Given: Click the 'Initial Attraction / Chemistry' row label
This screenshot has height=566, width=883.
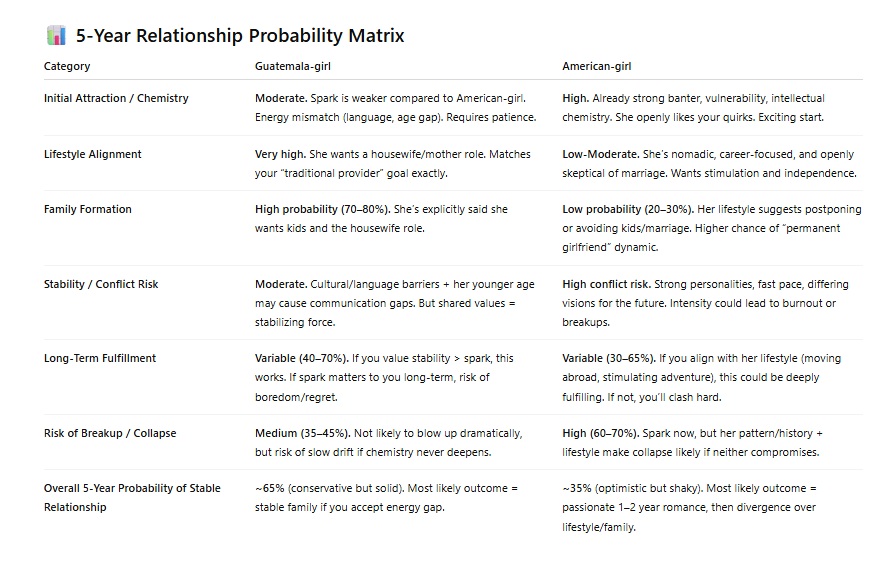Looking at the screenshot, I should point(116,98).
